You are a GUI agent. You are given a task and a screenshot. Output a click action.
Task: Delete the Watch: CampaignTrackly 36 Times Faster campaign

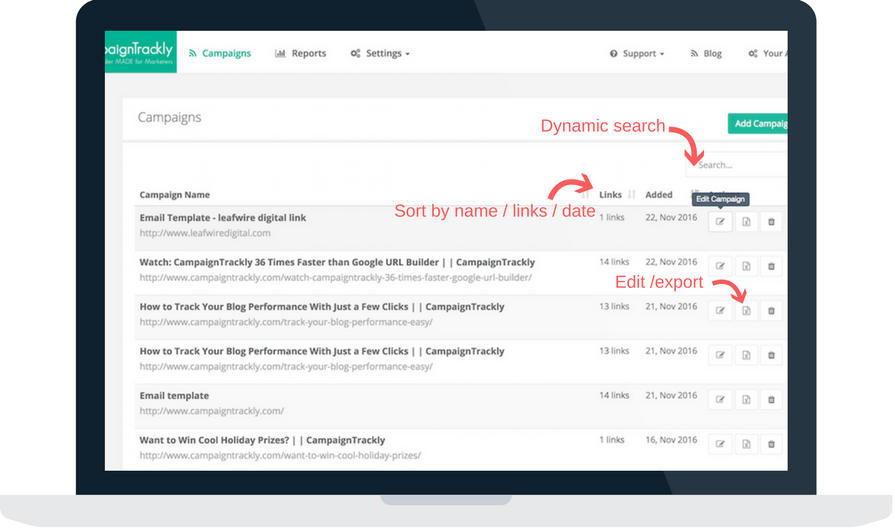pyautogui.click(x=771, y=266)
